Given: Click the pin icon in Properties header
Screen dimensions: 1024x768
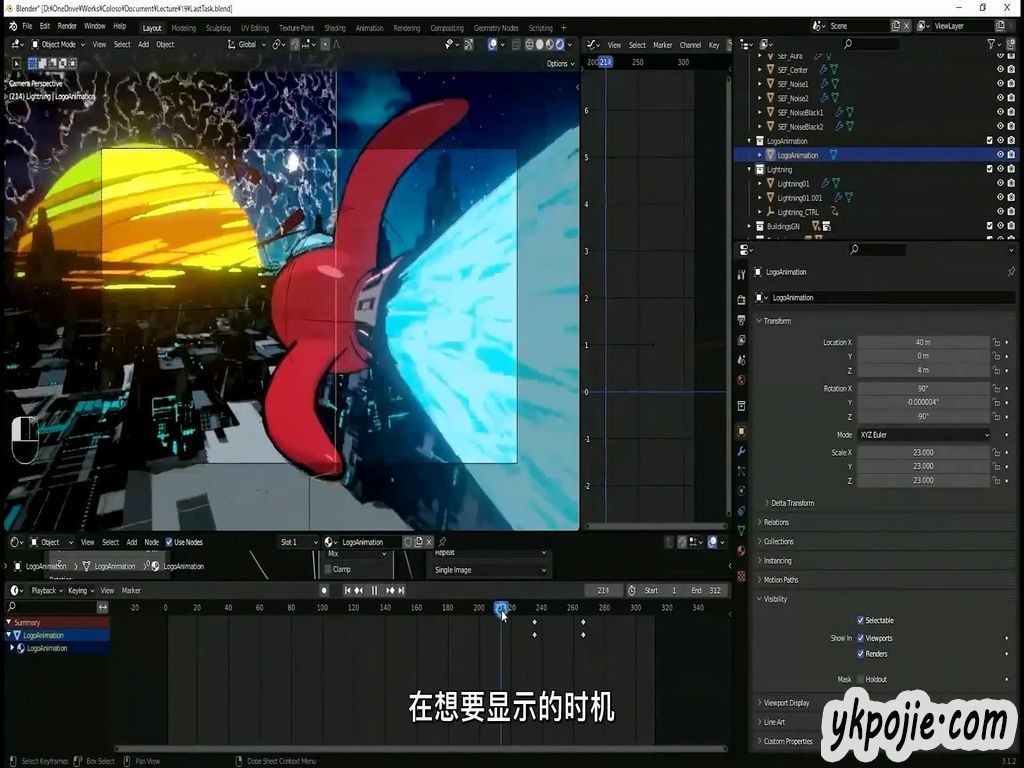Looking at the screenshot, I should click(x=1010, y=272).
